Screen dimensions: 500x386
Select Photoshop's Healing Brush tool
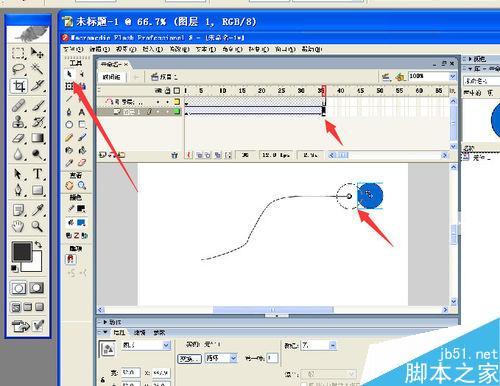[18, 106]
